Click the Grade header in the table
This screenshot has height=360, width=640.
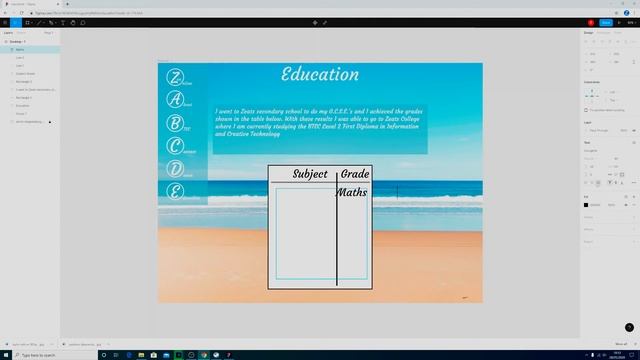[355, 174]
